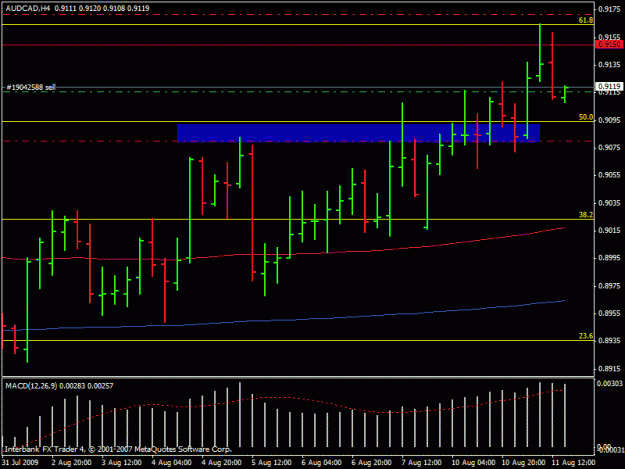Image resolution: width=625 pixels, height=469 pixels.
Task: Click the 4 Aug 04:00 time label
Action: tap(172, 462)
